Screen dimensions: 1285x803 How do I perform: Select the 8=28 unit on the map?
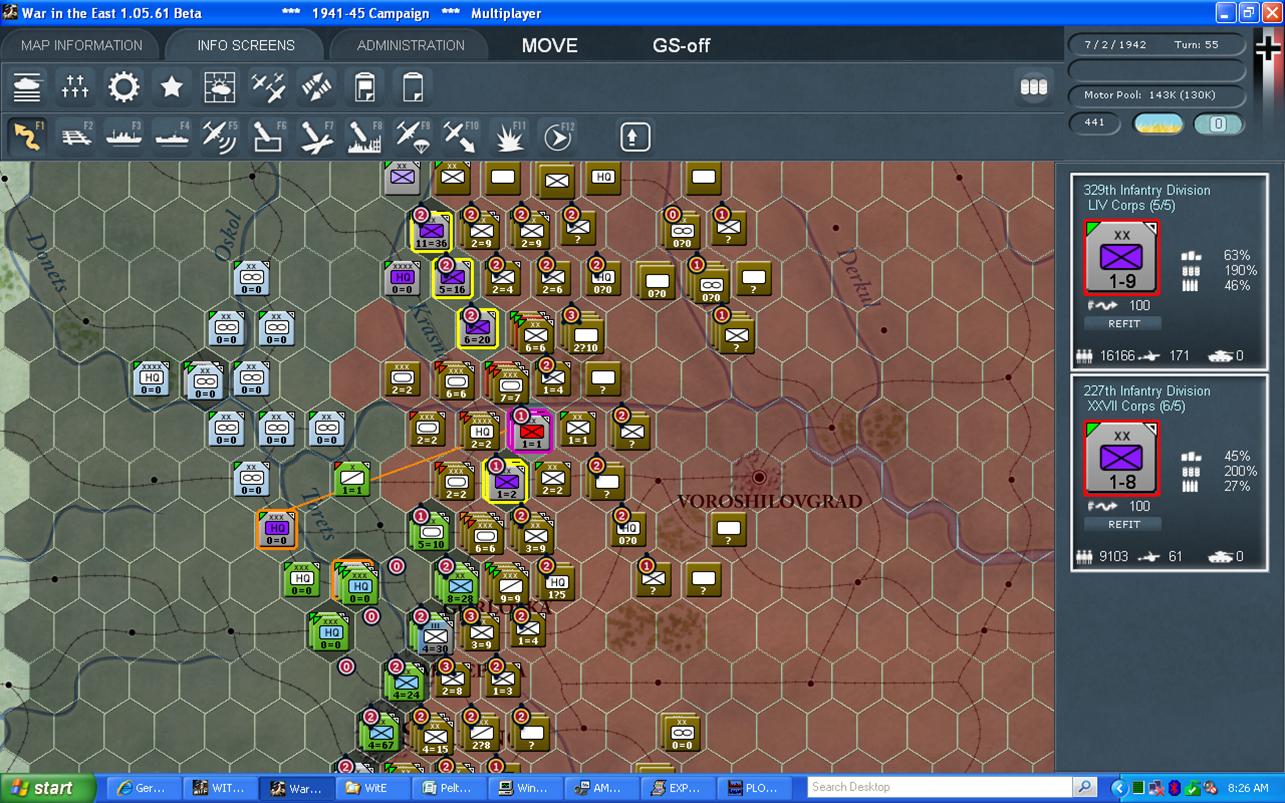click(459, 584)
